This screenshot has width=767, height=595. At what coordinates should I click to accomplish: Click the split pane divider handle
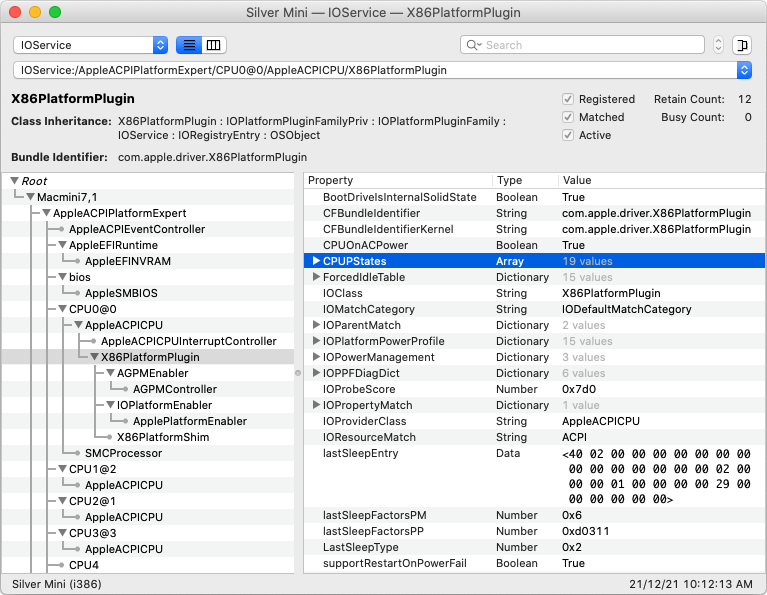pos(298,373)
